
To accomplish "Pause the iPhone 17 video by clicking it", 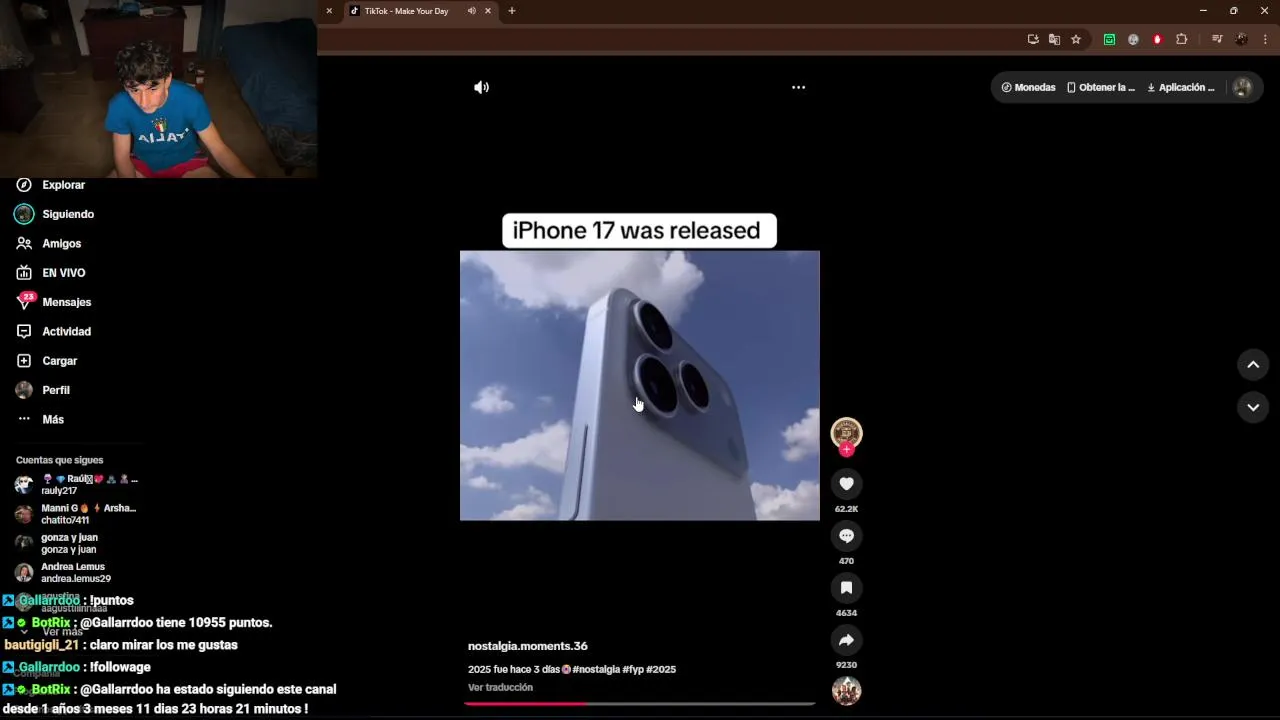I will pyautogui.click(x=639, y=385).
